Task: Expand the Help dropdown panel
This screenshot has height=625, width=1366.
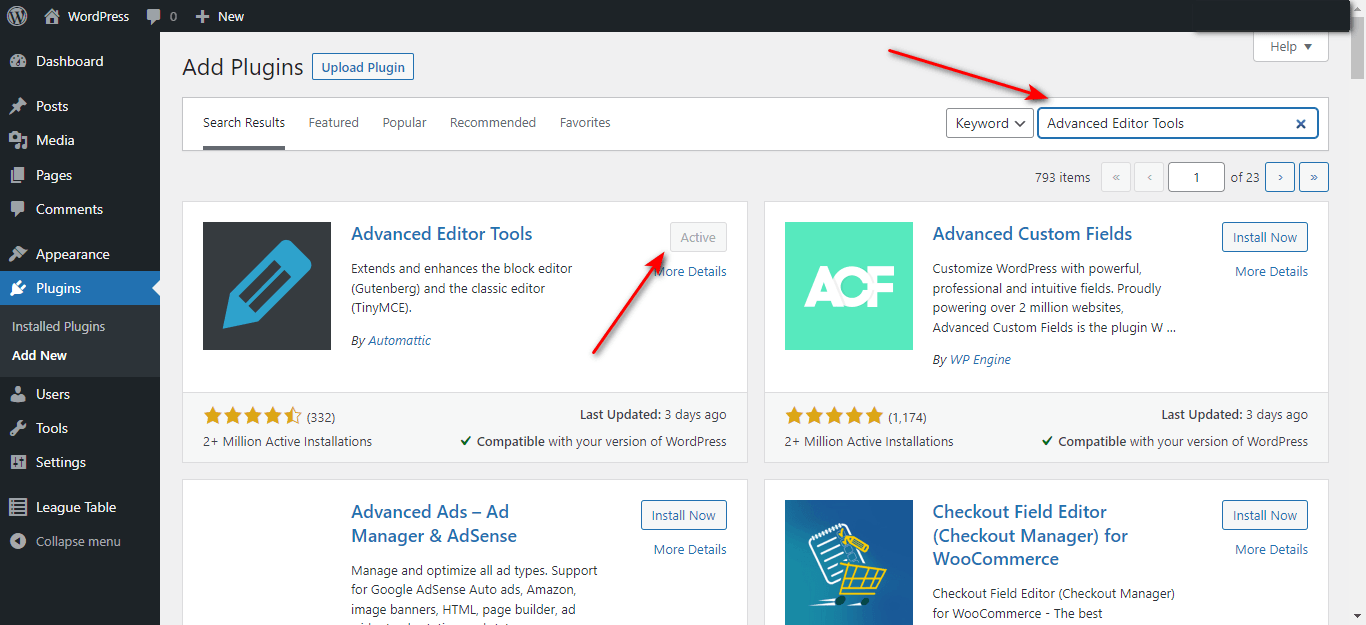Action: (1290, 46)
